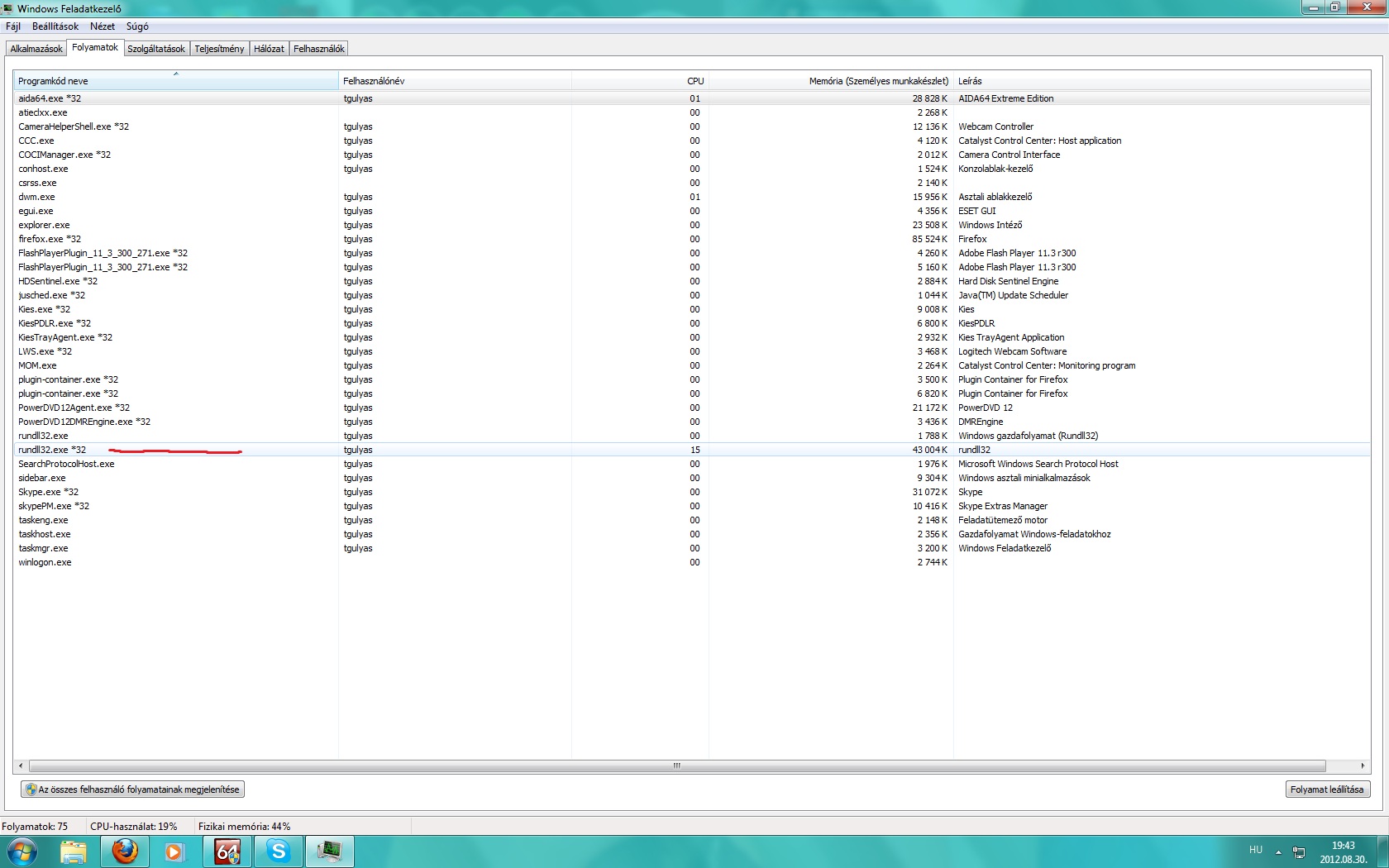Select the aida64.exe *32 process
The height and width of the screenshot is (868, 1389).
coord(691,98)
